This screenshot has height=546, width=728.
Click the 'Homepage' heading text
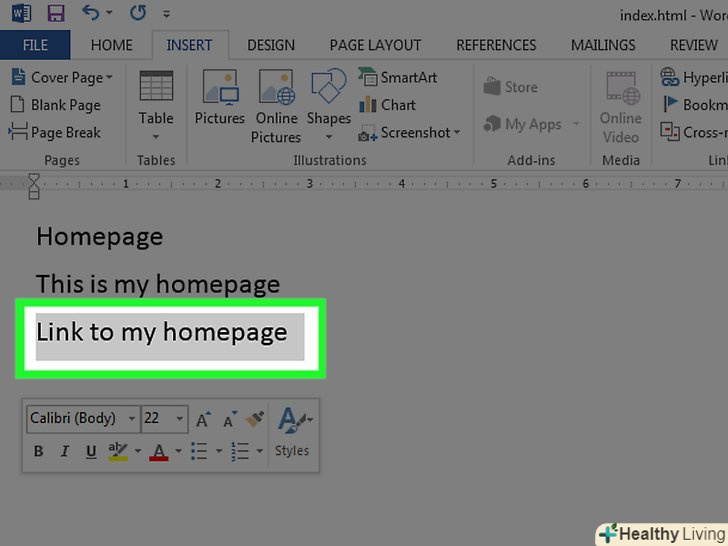point(100,237)
